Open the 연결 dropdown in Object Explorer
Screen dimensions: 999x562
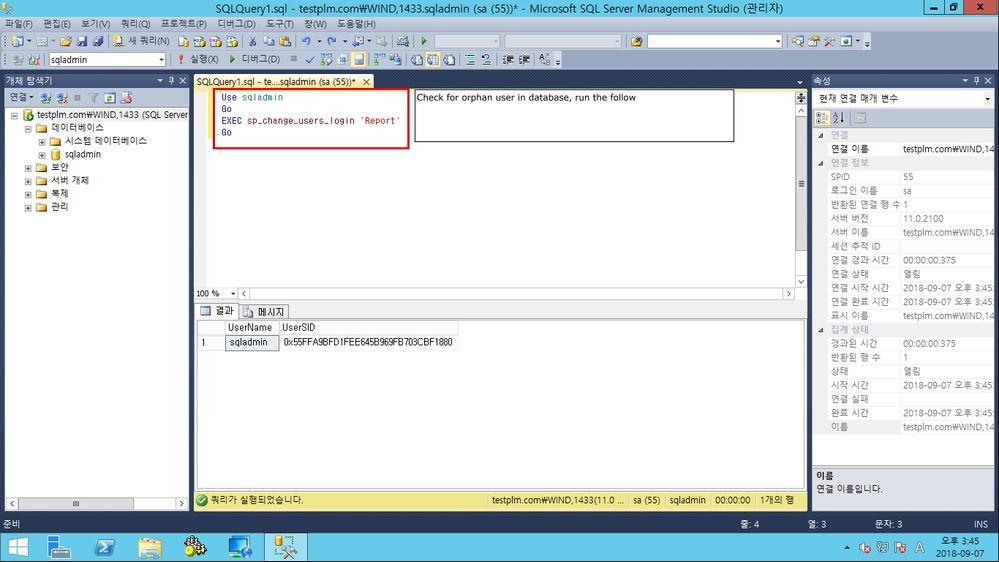pos(22,97)
